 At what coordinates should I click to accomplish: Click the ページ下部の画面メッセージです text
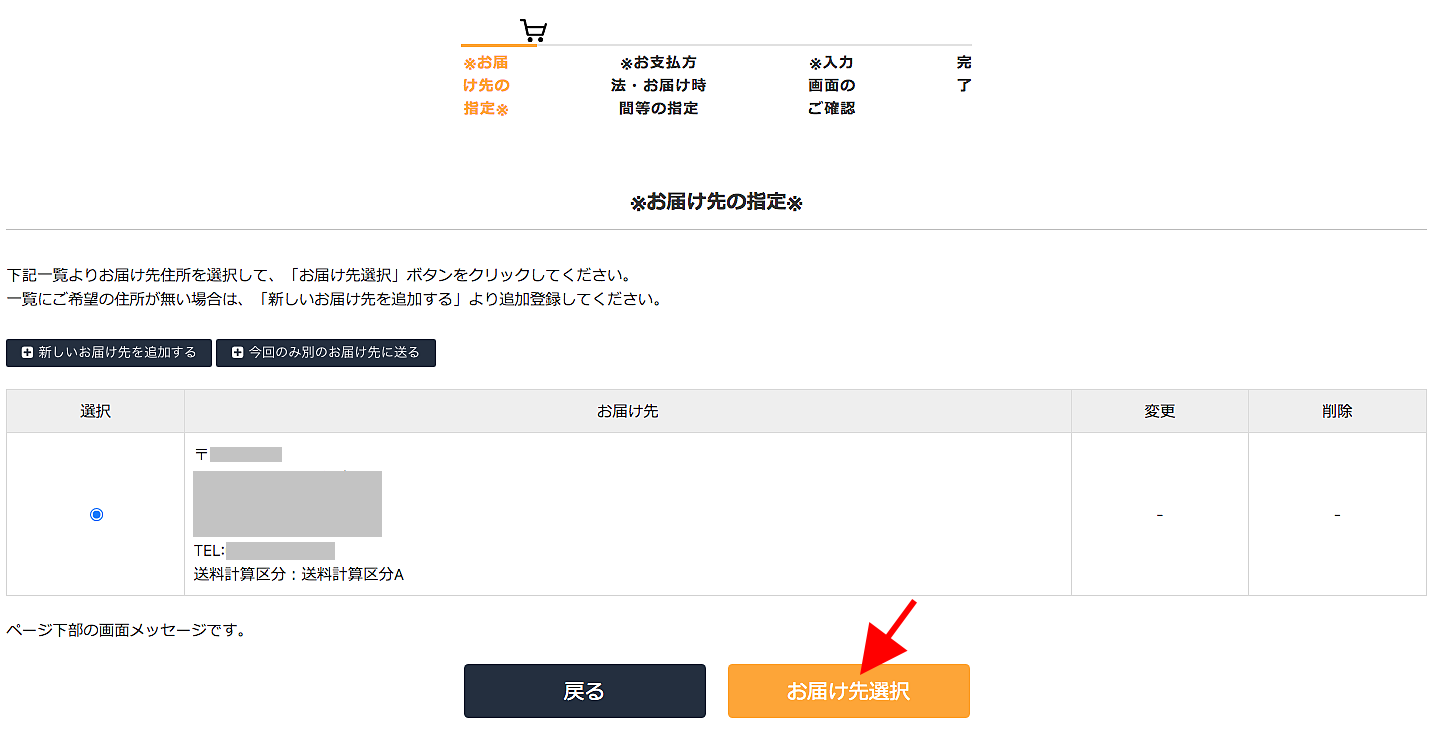(126, 630)
